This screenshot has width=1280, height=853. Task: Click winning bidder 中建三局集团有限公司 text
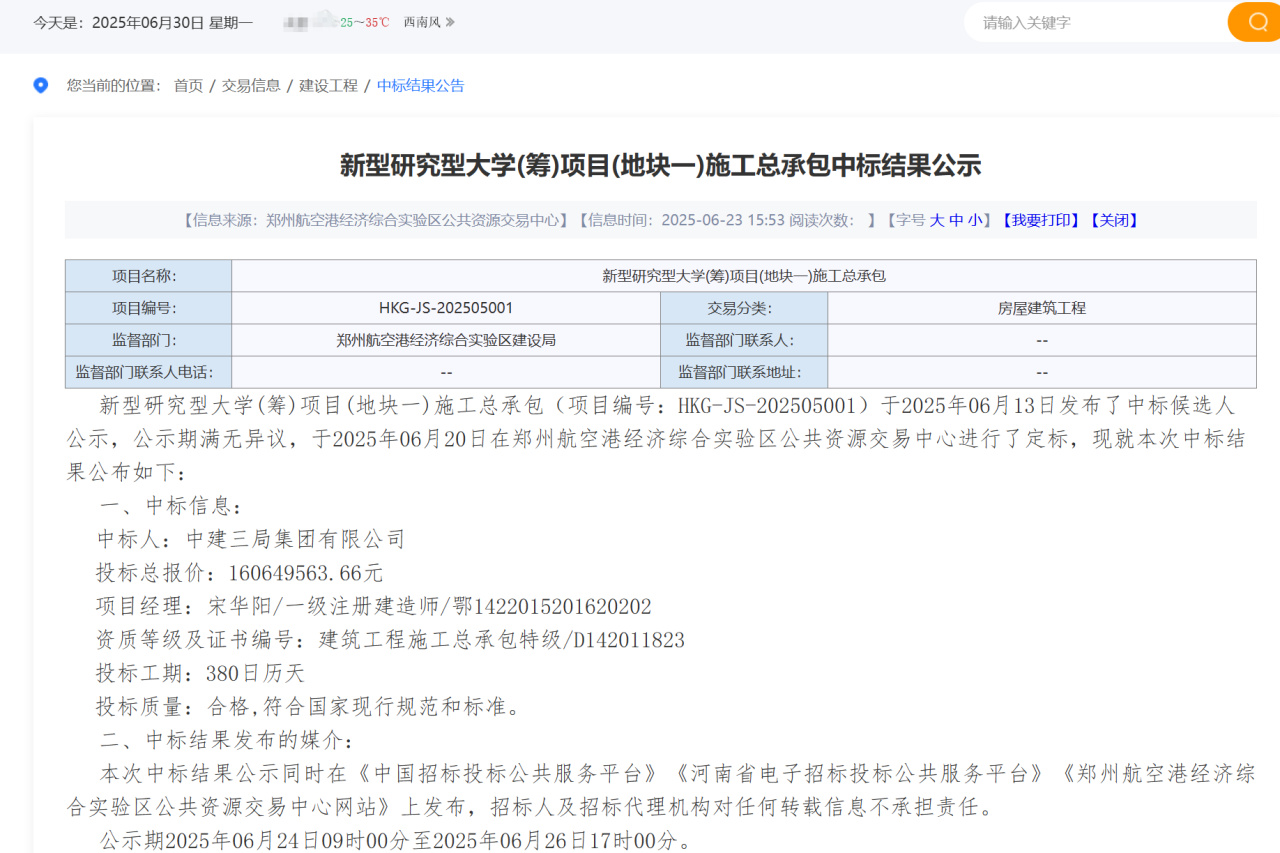tap(296, 540)
